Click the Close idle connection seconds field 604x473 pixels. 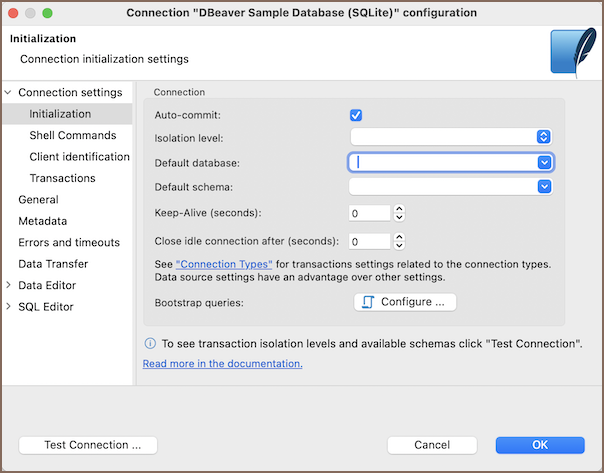pos(369,241)
